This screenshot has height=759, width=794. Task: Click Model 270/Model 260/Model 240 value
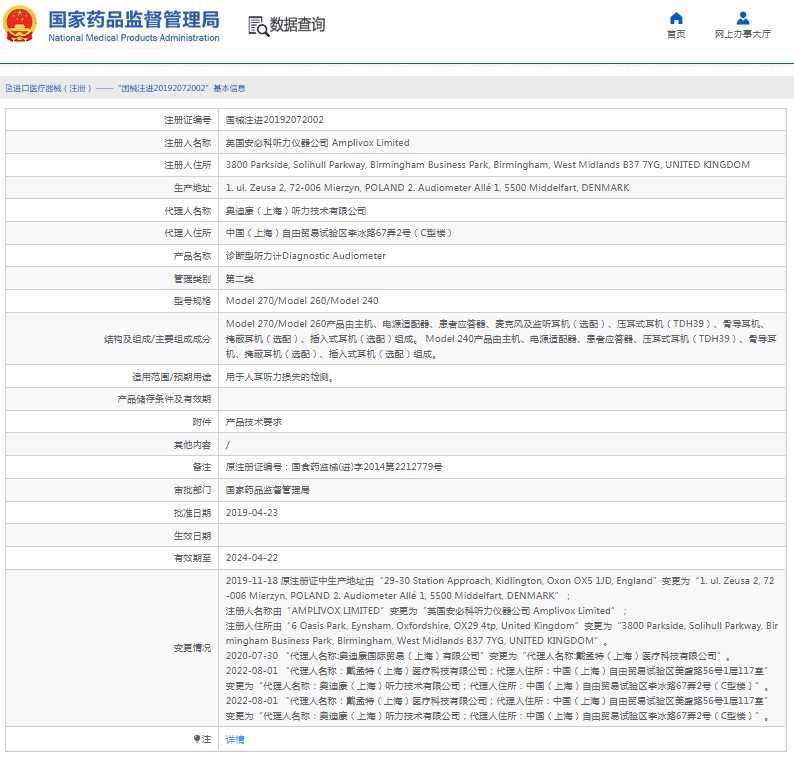click(302, 301)
